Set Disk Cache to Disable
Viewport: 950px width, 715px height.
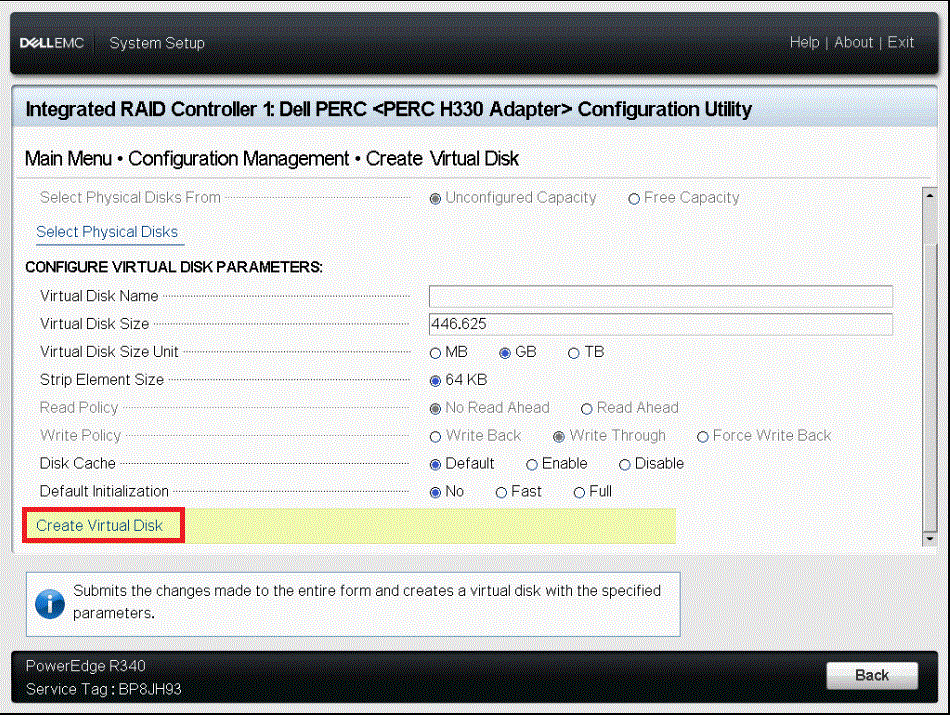(x=625, y=465)
